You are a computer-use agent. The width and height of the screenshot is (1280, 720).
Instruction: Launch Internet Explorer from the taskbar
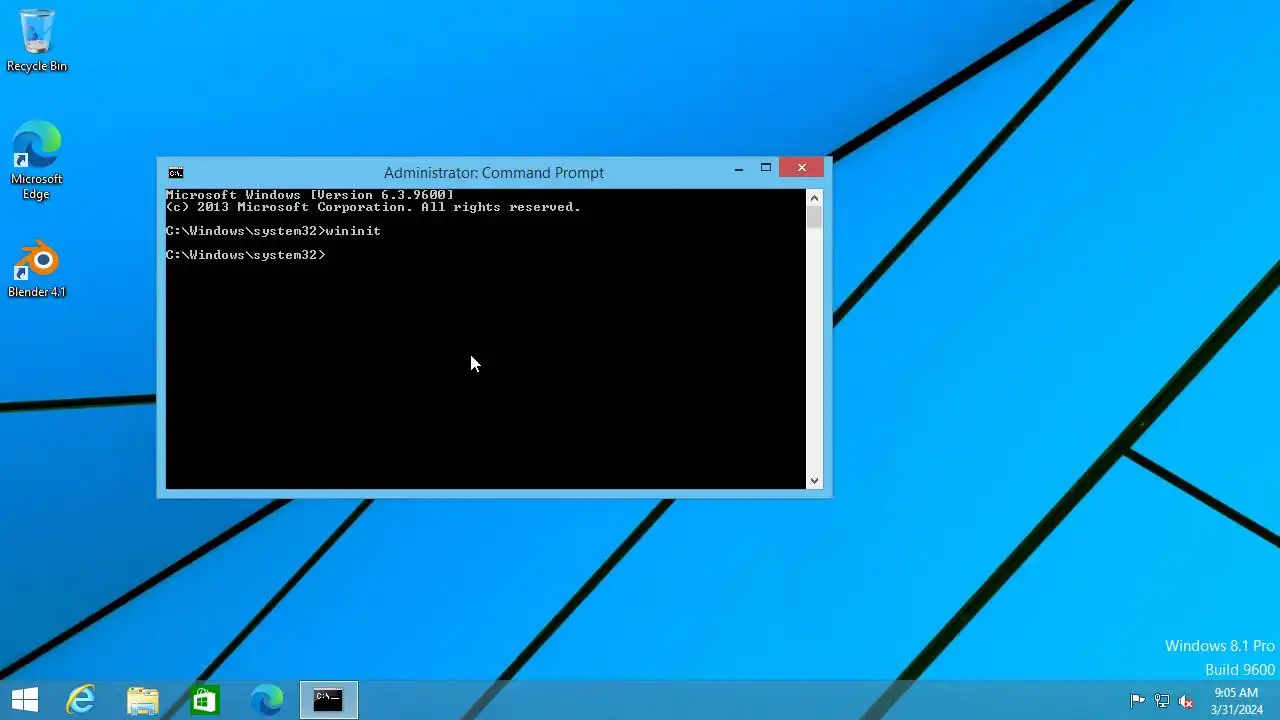tap(81, 700)
